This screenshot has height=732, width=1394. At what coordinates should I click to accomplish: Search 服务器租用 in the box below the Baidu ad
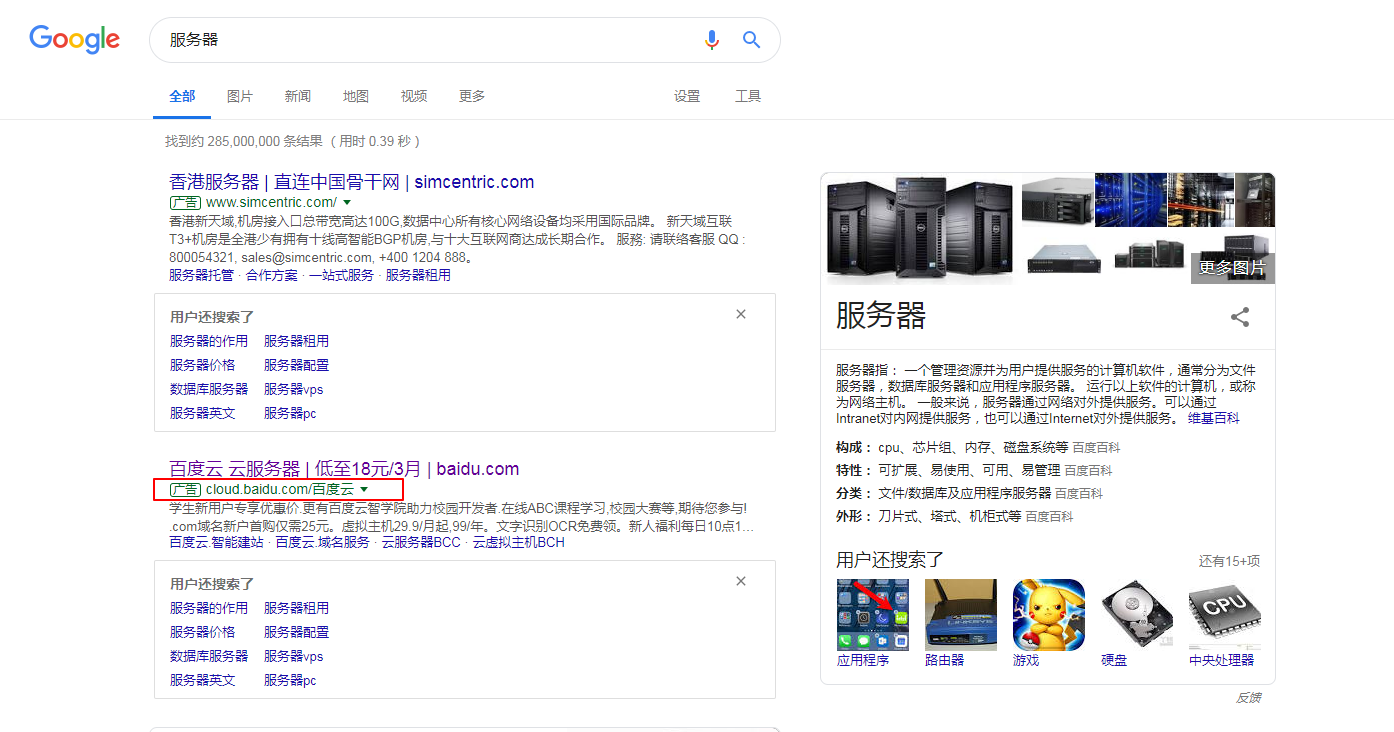(x=297, y=608)
